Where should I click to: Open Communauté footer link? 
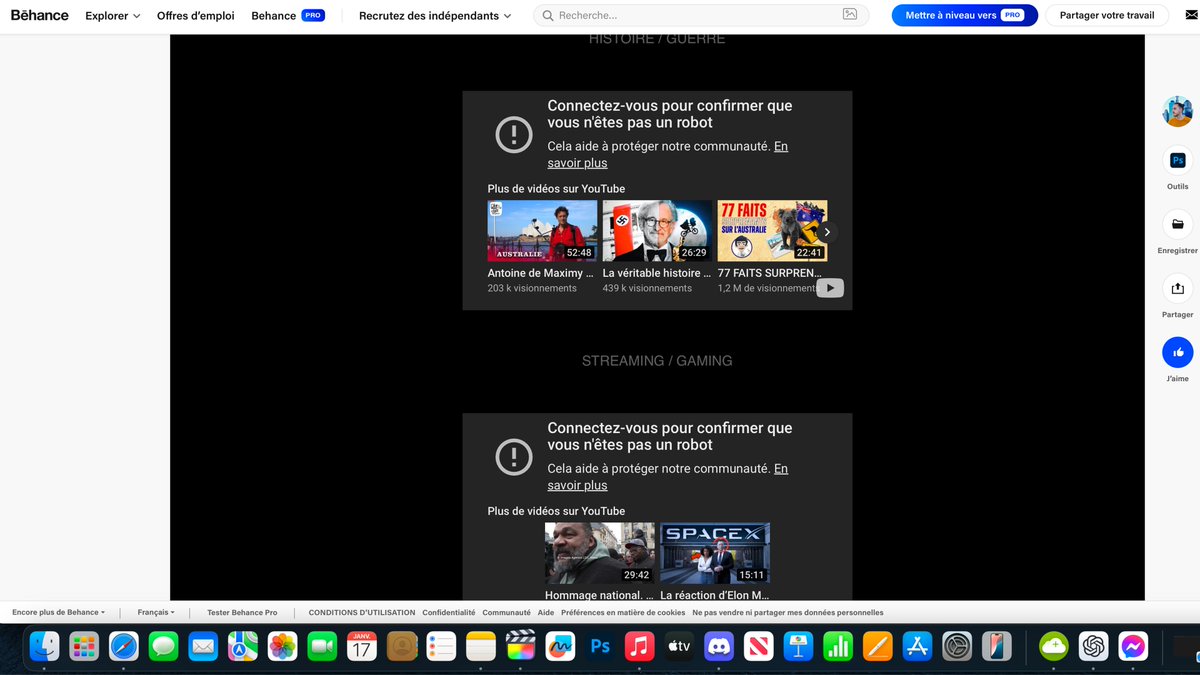pos(506,612)
